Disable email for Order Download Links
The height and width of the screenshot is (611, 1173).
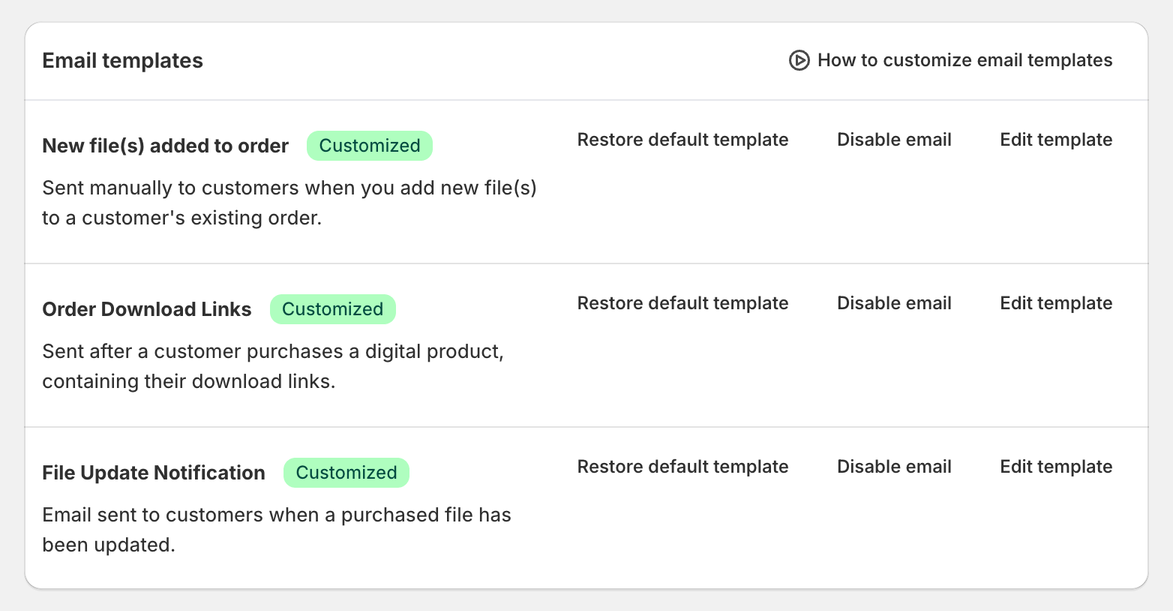point(894,303)
